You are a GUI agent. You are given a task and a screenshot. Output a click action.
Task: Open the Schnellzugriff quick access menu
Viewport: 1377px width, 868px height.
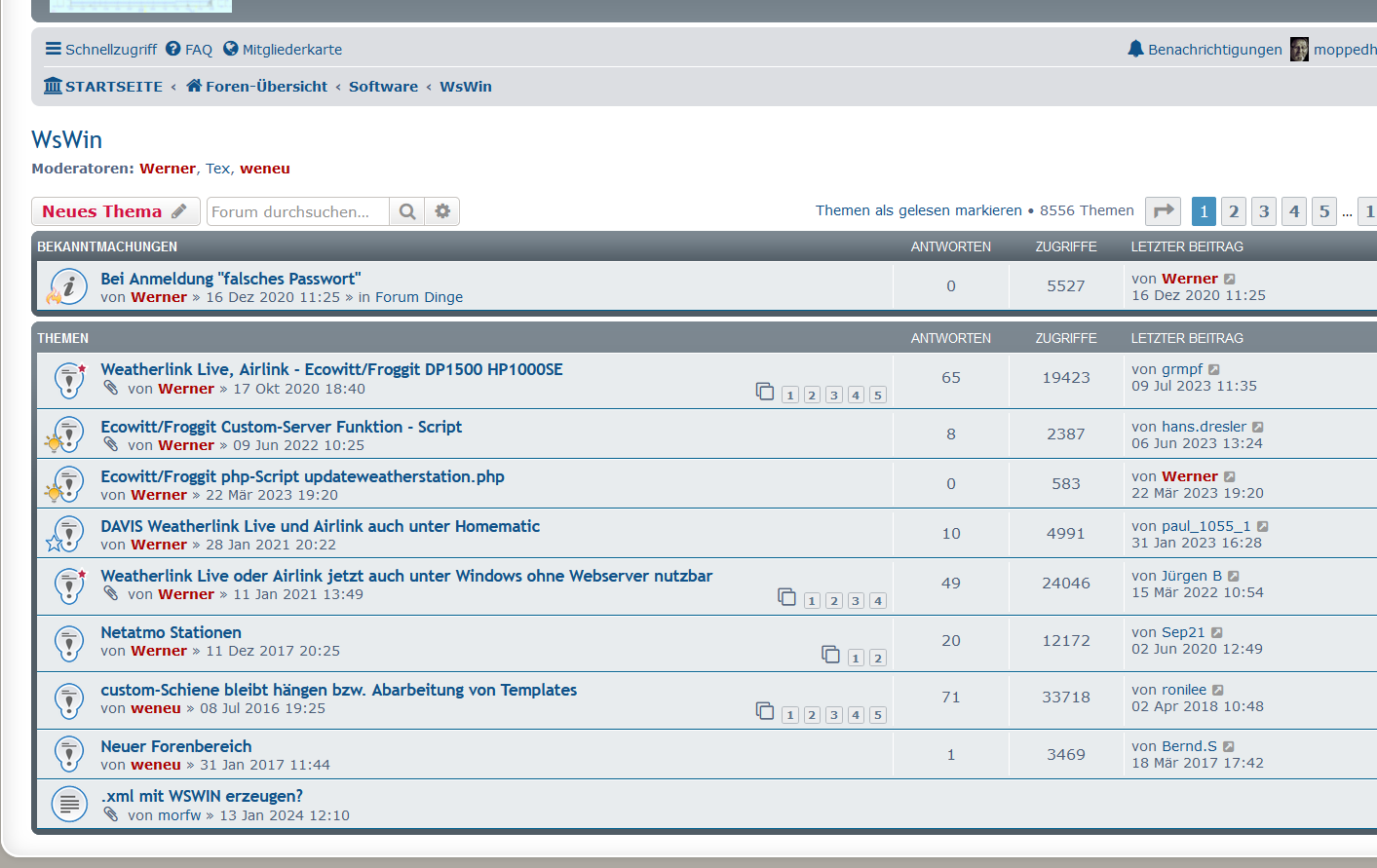tap(101, 50)
